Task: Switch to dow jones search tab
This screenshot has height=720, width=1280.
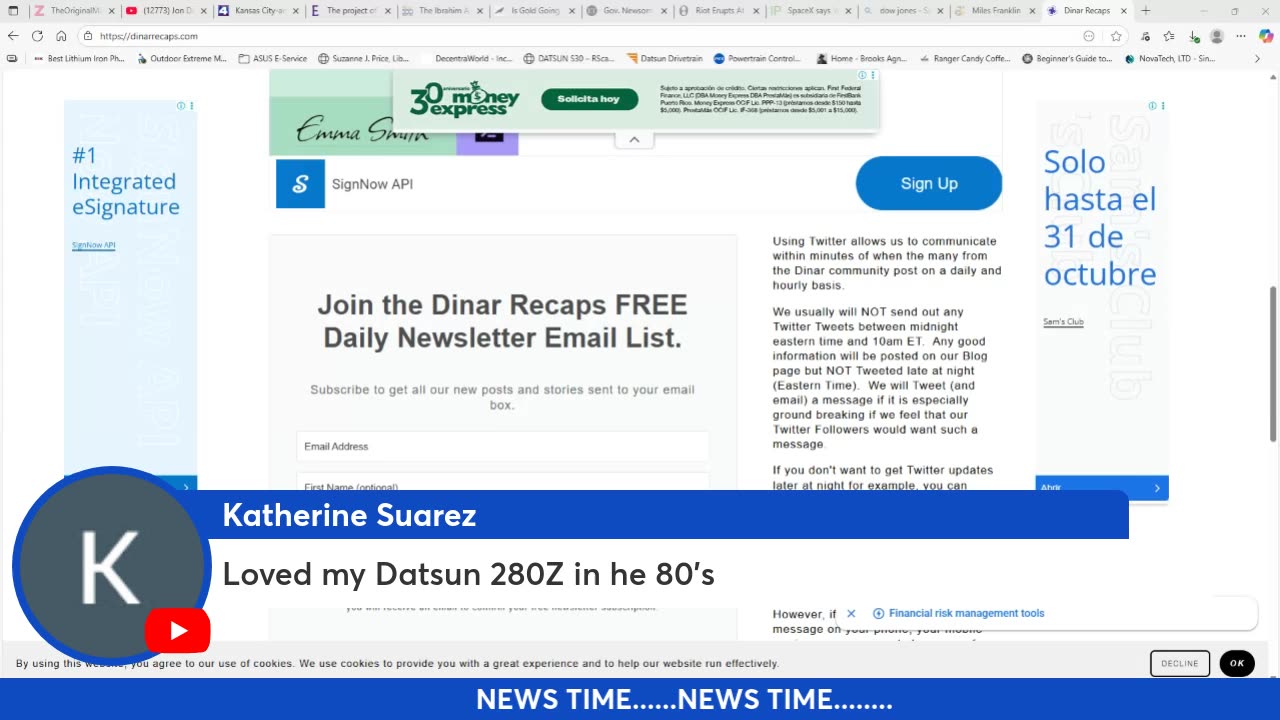Action: tap(902, 11)
